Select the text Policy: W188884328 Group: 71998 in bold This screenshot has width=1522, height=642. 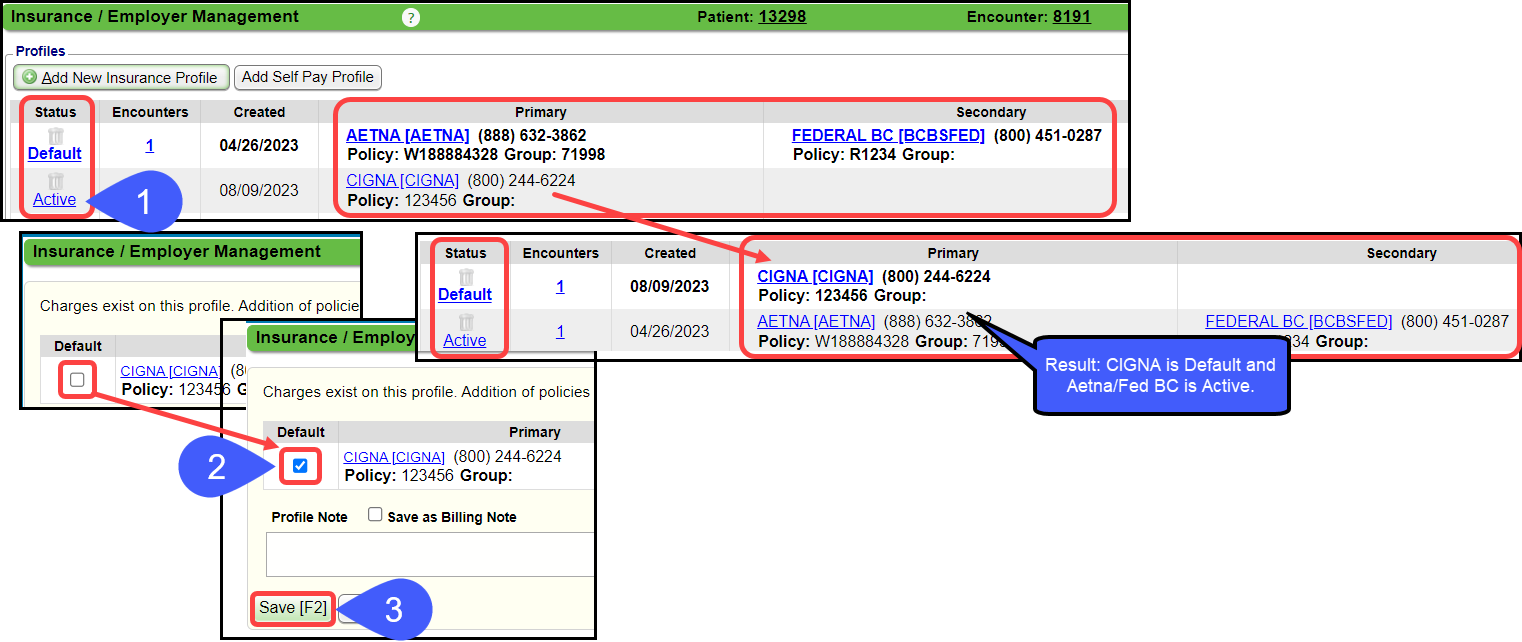click(476, 155)
